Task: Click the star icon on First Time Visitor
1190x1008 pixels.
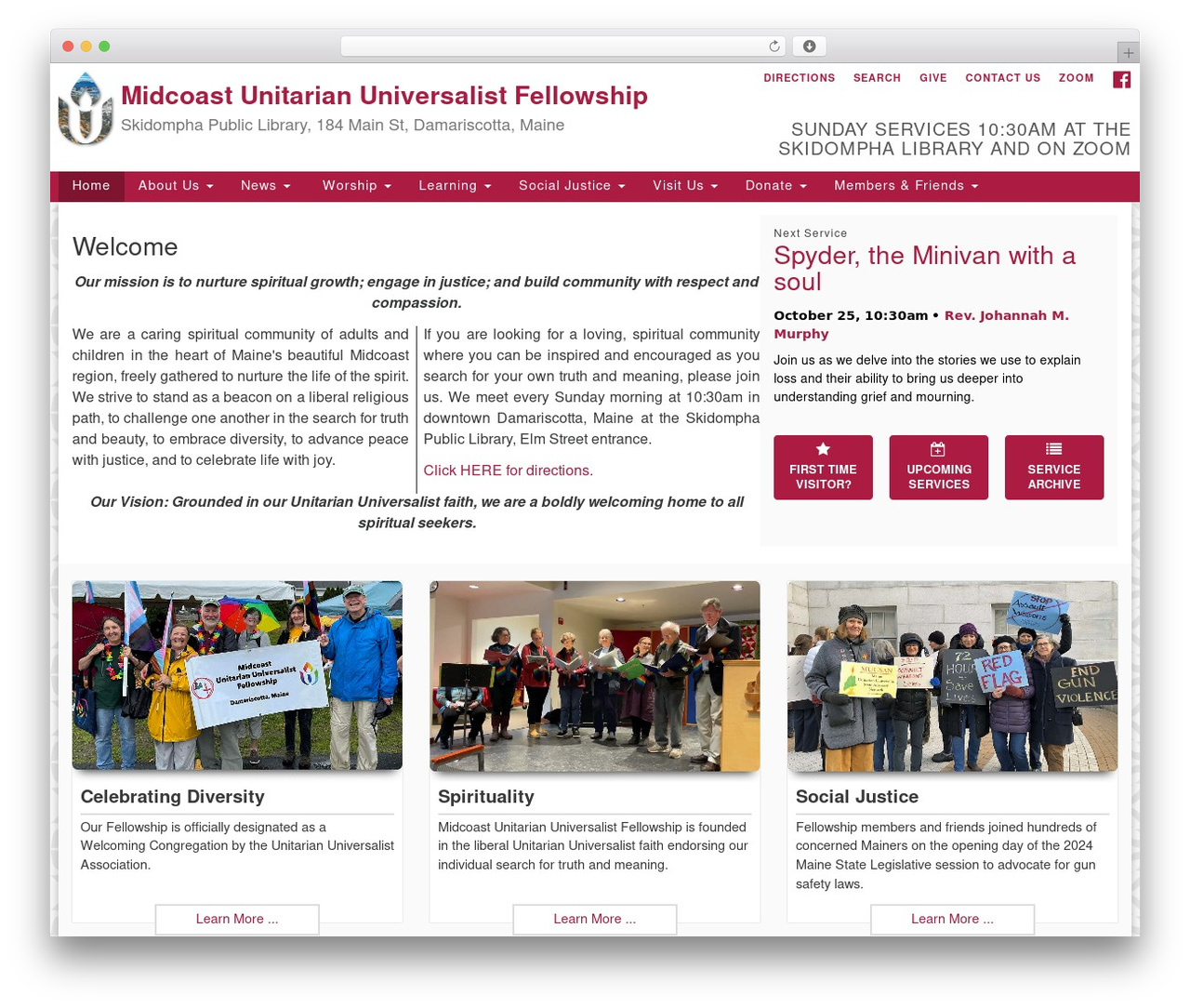Action: [823, 449]
